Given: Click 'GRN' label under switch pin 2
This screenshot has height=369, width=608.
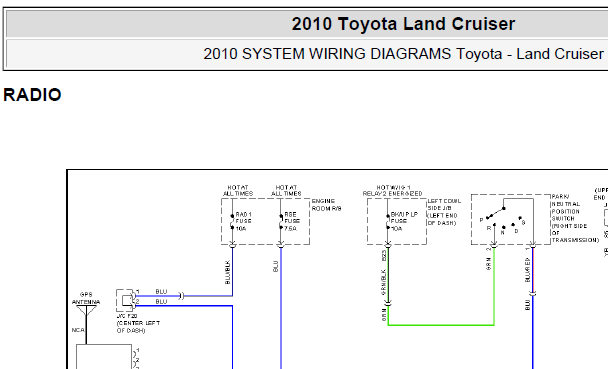Looking at the screenshot, I should tap(489, 264).
